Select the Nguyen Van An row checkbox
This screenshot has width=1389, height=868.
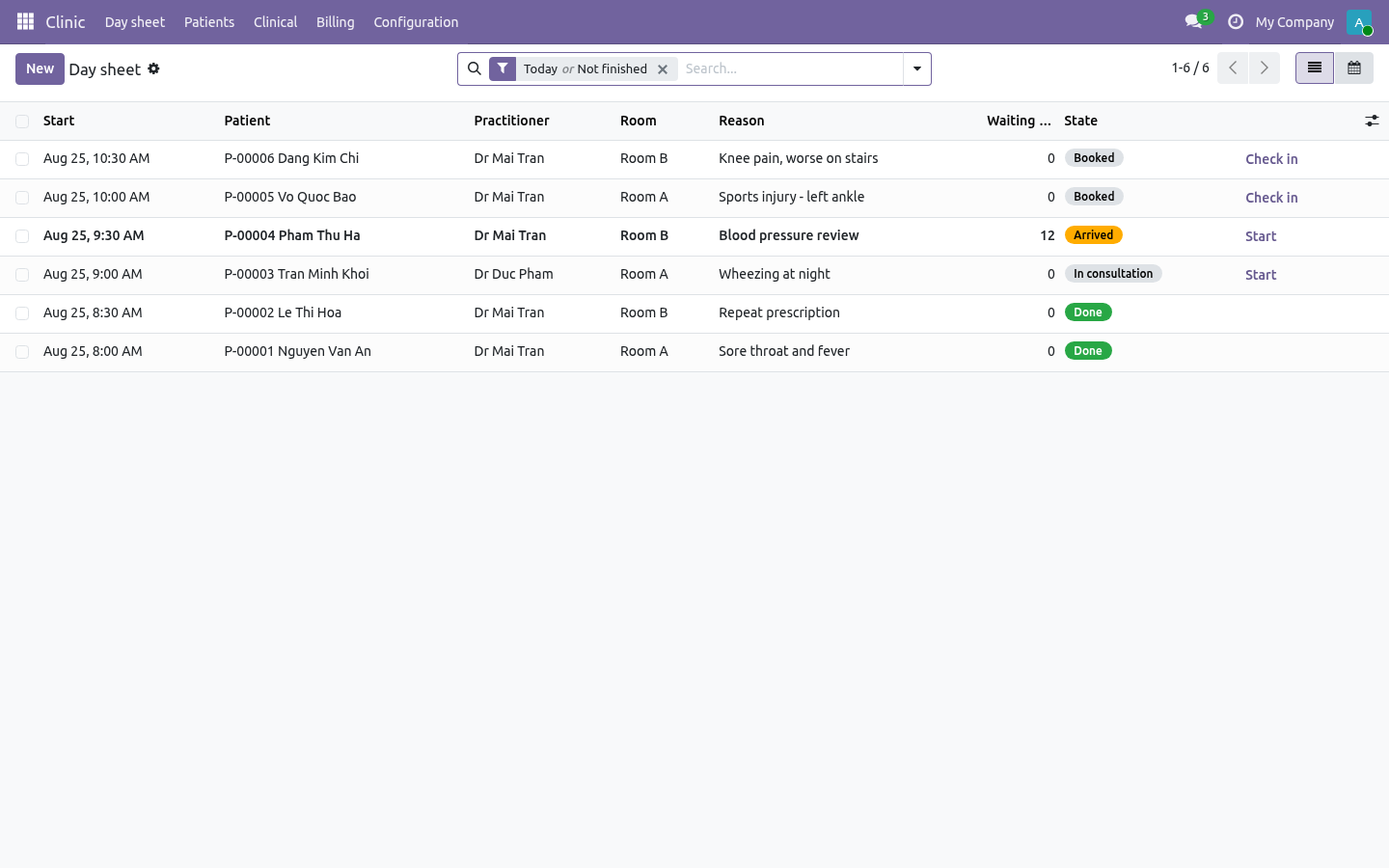click(22, 352)
